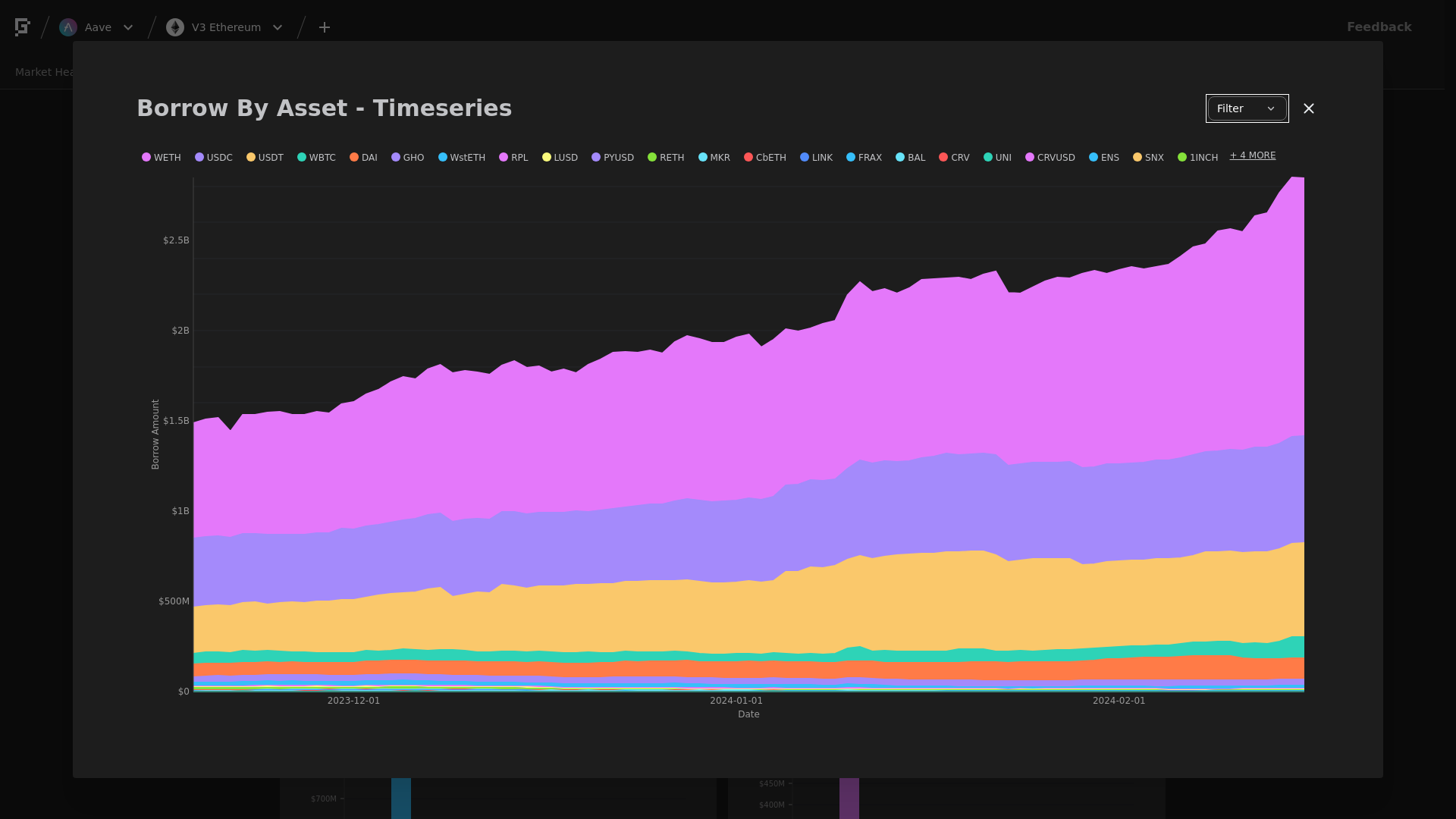Toggle WETH series in legend
The image size is (1456, 819).
[162, 158]
